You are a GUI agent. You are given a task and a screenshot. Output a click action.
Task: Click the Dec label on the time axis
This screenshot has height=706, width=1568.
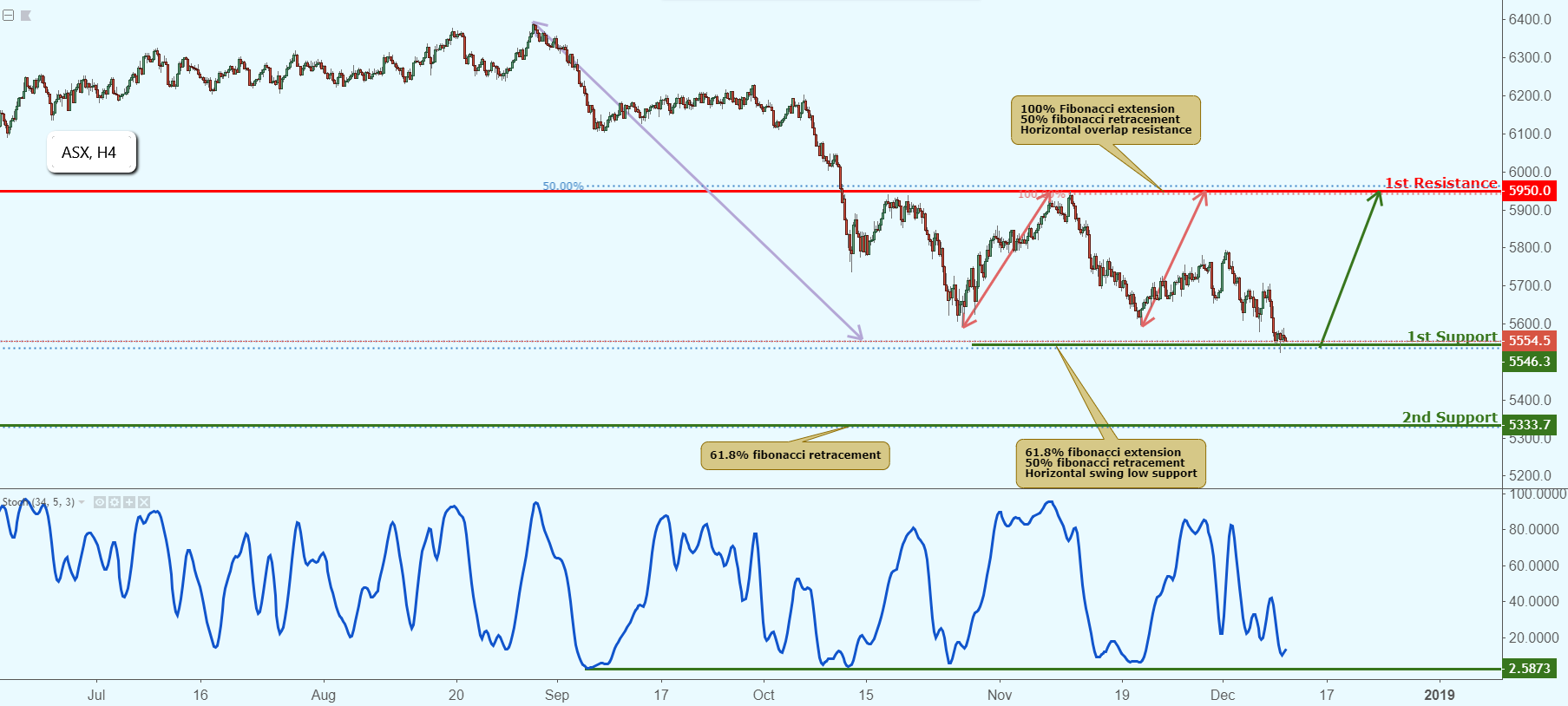coord(1223,695)
